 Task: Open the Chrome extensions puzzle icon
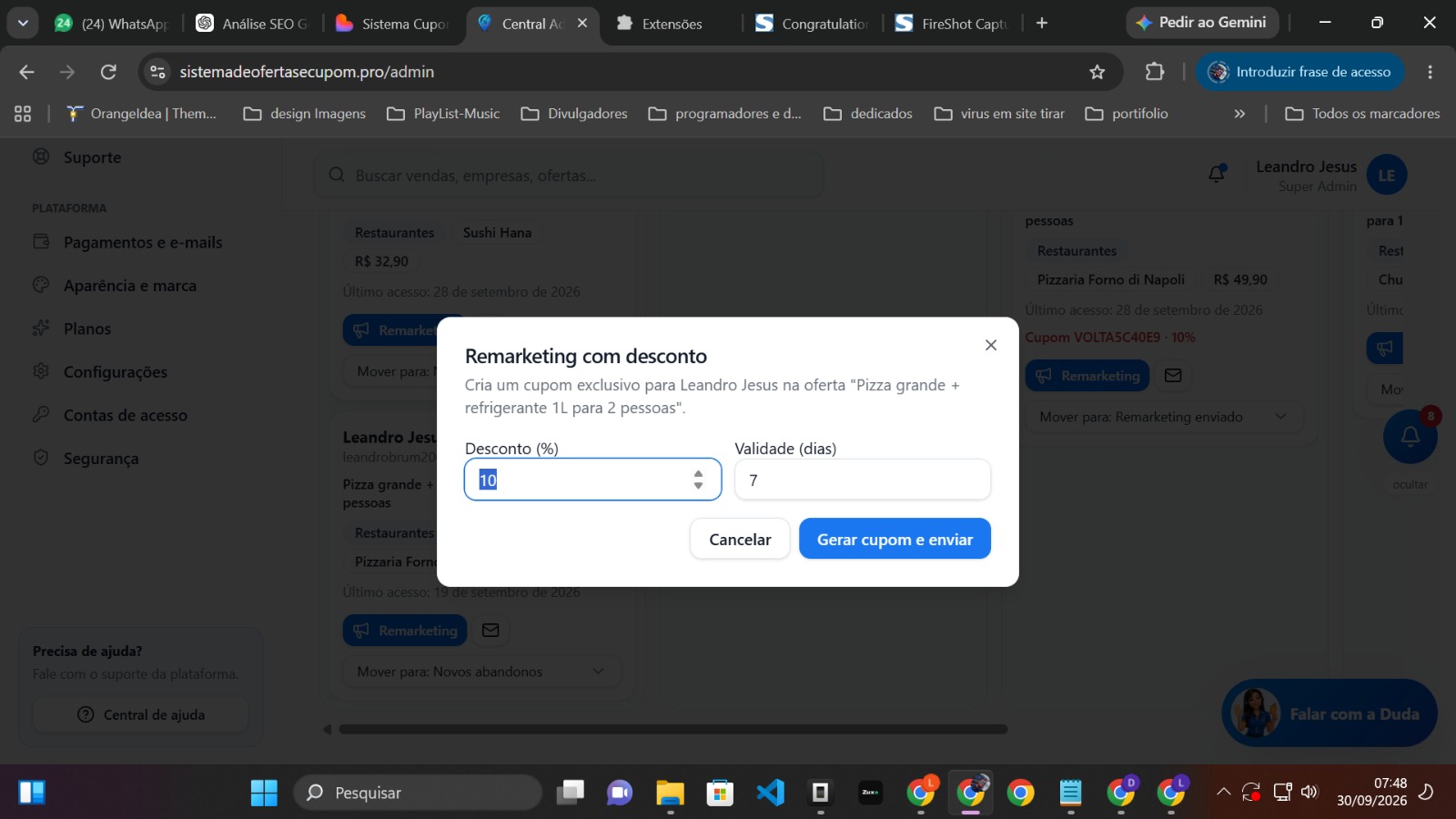pyautogui.click(x=1155, y=72)
